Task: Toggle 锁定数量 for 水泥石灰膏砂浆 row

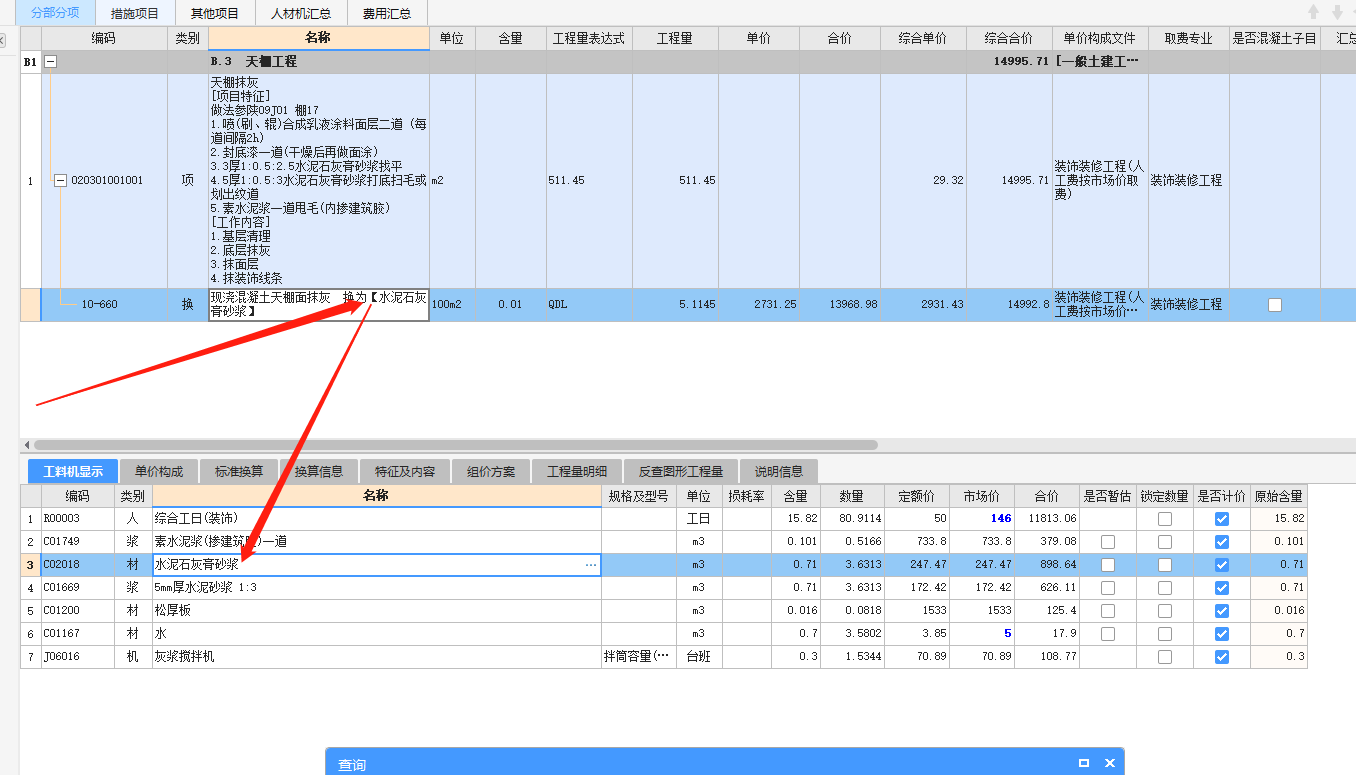Action: [1165, 565]
